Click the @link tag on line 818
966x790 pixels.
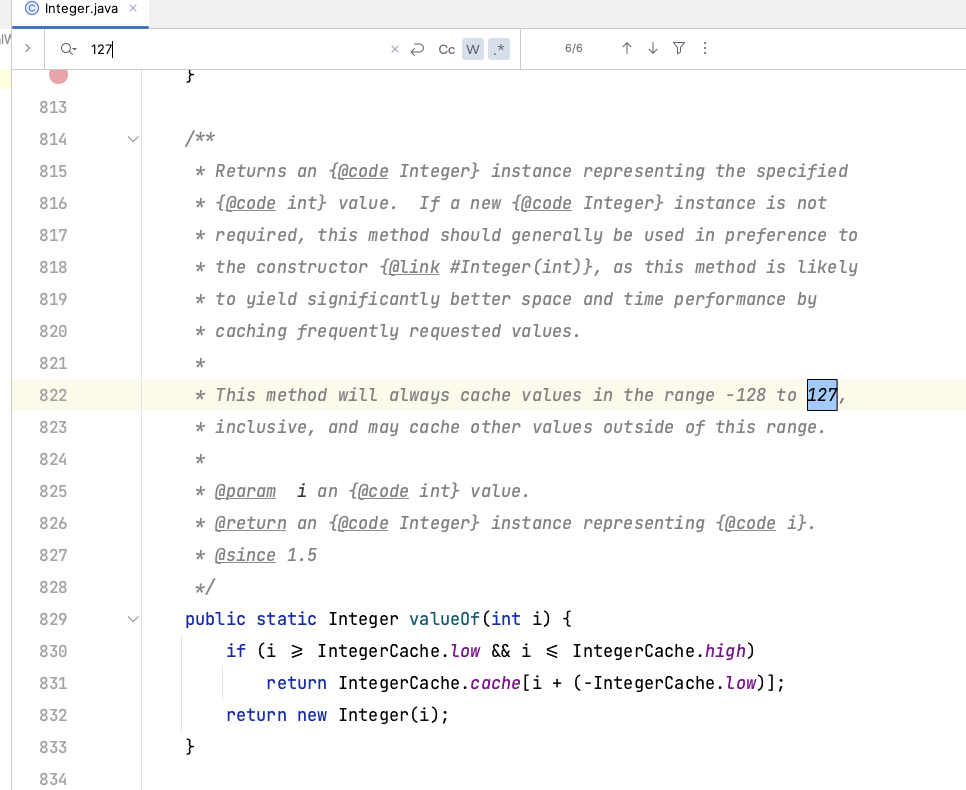414,267
